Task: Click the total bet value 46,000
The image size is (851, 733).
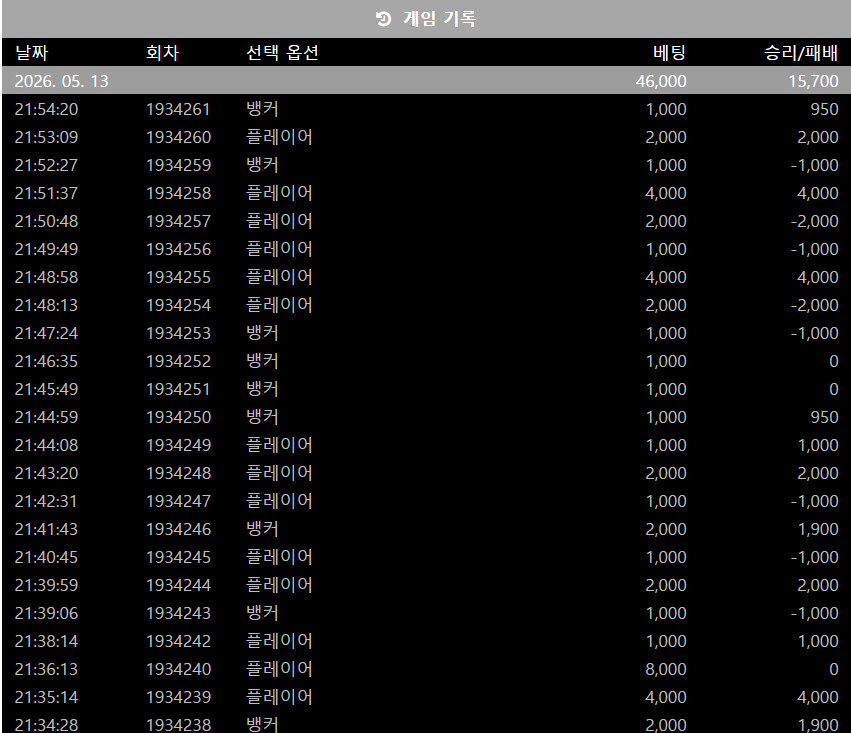Action: pyautogui.click(x=661, y=81)
